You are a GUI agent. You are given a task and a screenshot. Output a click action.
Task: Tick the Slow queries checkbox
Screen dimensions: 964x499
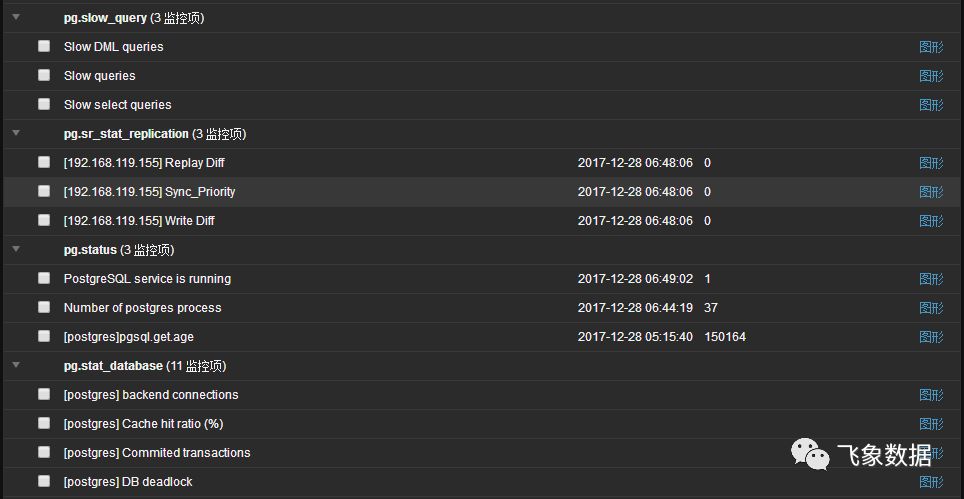click(x=44, y=75)
